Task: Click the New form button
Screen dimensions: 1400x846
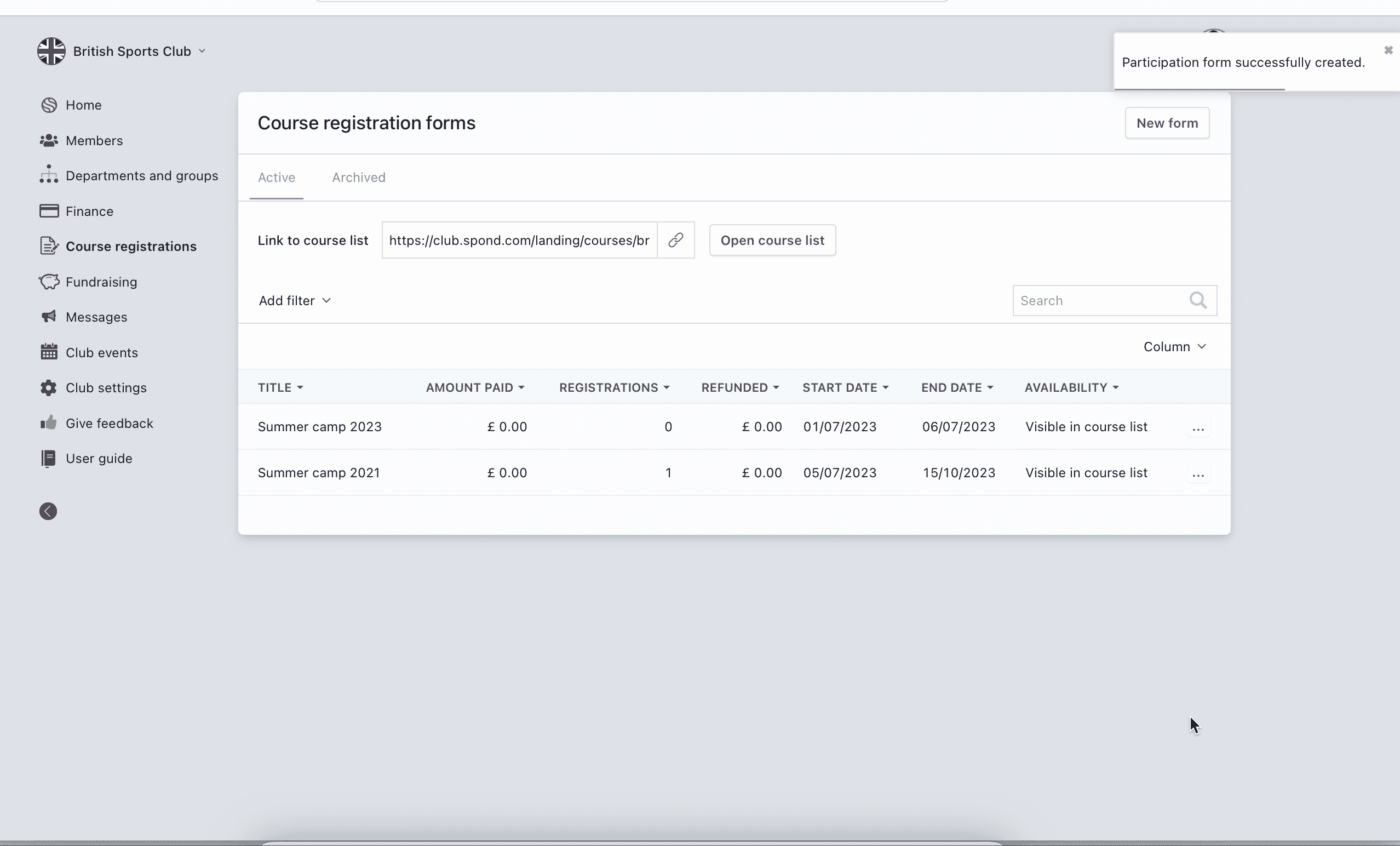Action: pos(1167,123)
